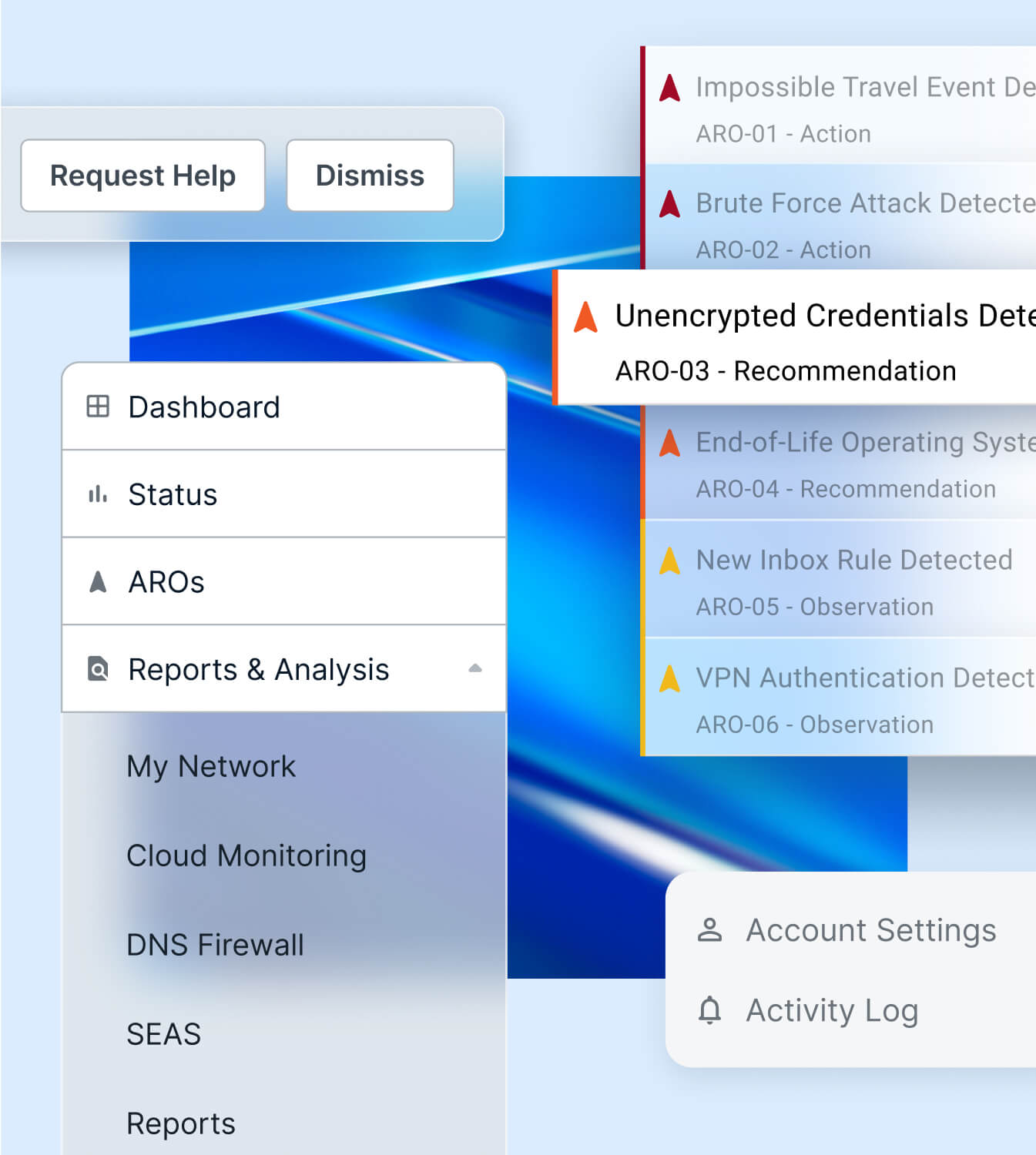Click the red severity arrow on Impossible Travel
The image size is (1036, 1155).
click(669, 88)
